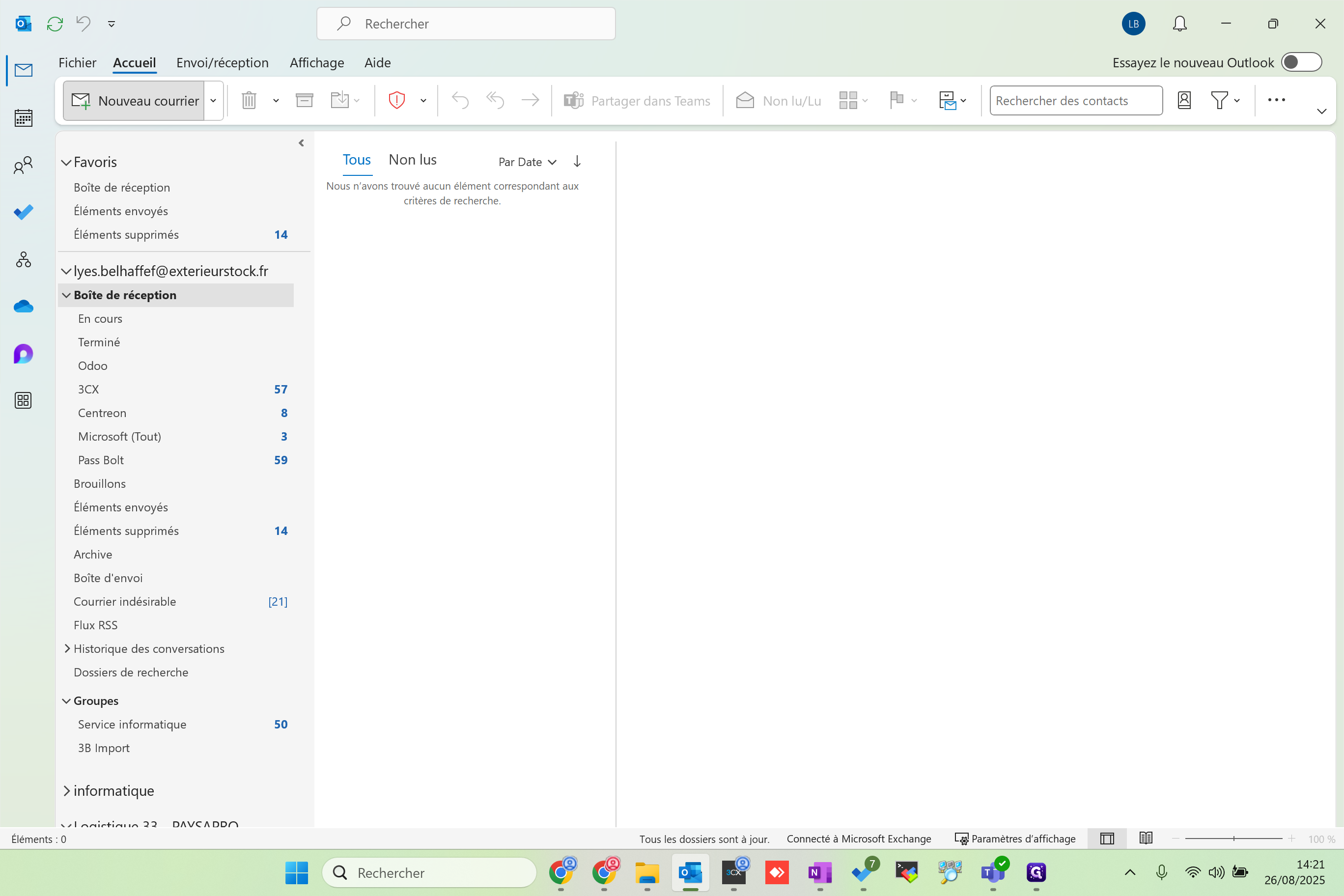Click the Send/Receive sync icon
Image resolution: width=1344 pixels, height=896 pixels.
point(55,24)
